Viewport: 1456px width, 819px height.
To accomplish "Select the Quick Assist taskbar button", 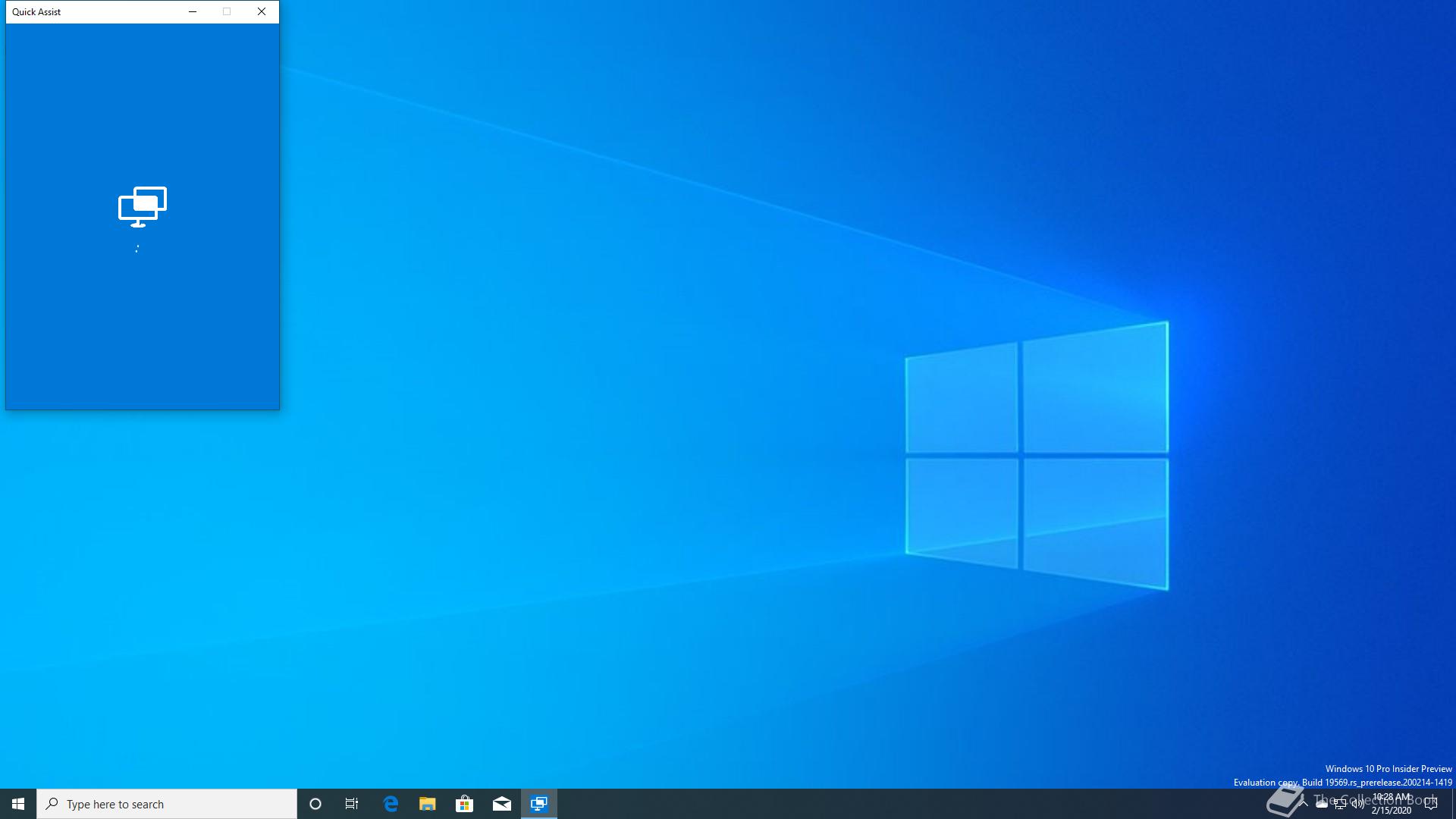I will [539, 804].
